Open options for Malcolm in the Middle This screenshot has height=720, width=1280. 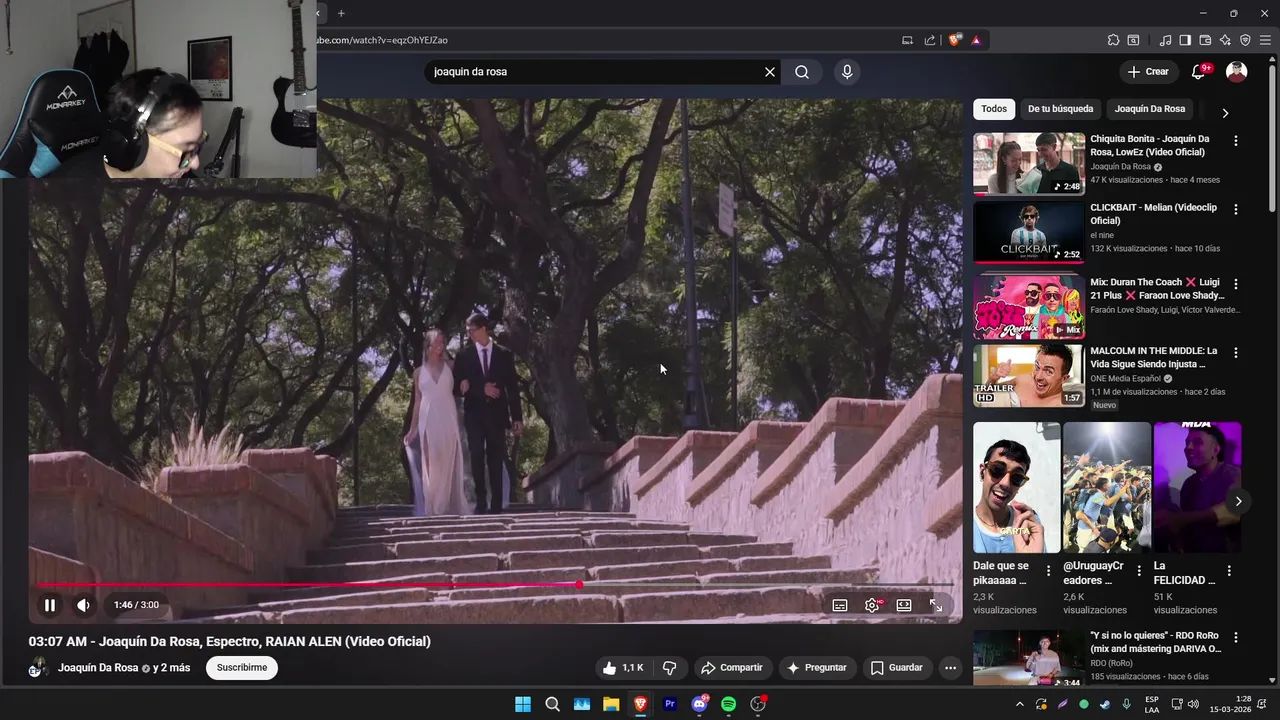click(x=1236, y=353)
